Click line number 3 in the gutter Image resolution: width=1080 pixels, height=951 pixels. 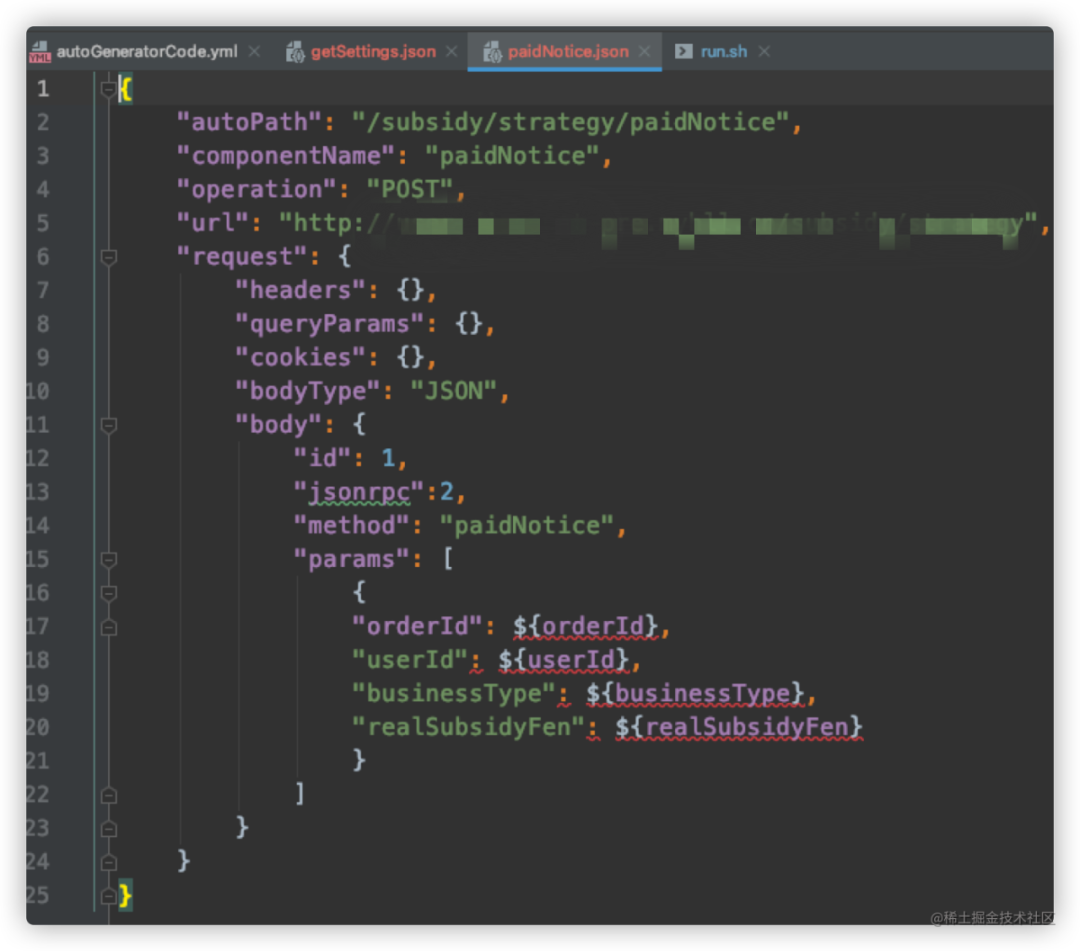click(43, 156)
